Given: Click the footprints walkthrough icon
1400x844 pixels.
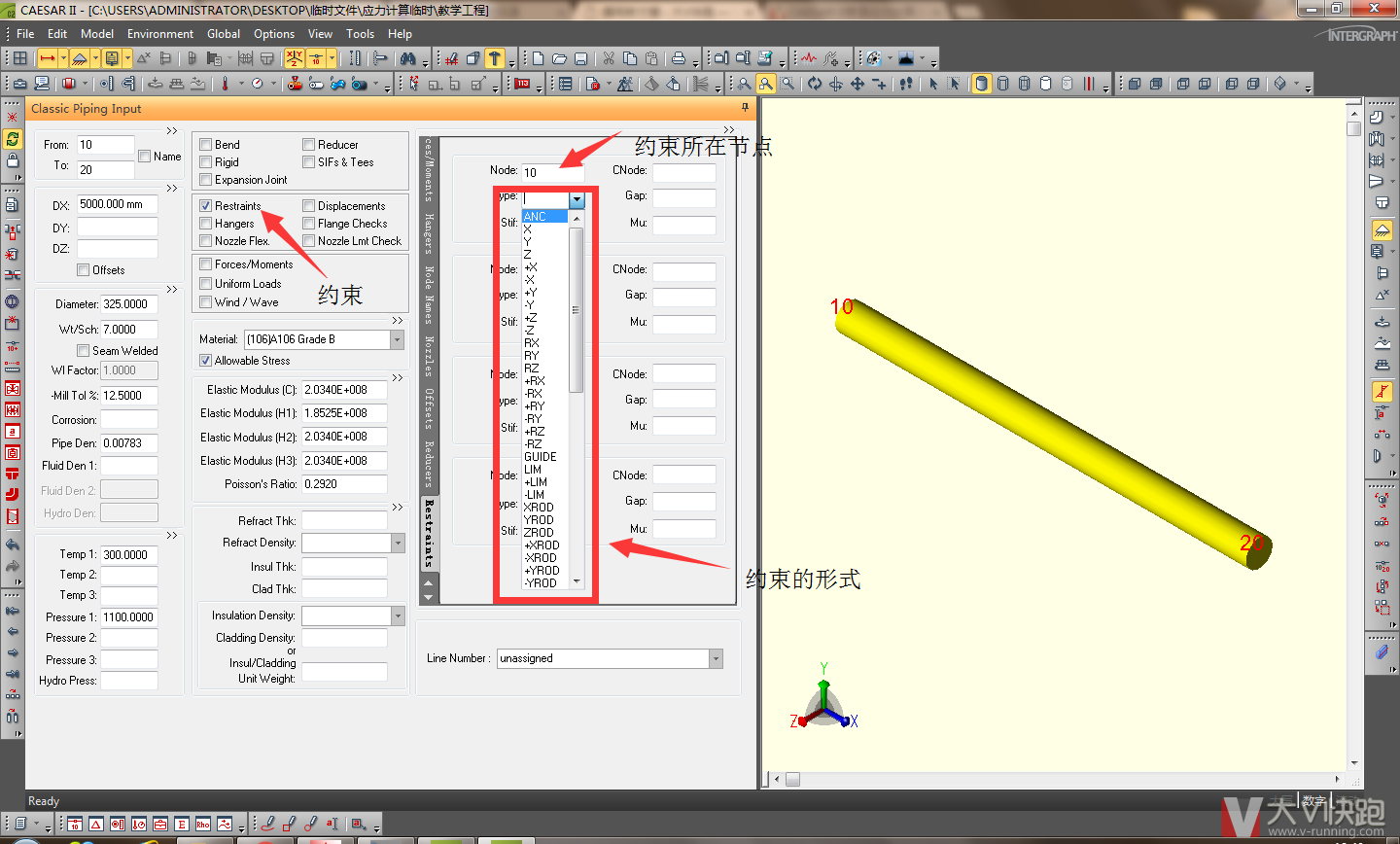Looking at the screenshot, I should 906,84.
